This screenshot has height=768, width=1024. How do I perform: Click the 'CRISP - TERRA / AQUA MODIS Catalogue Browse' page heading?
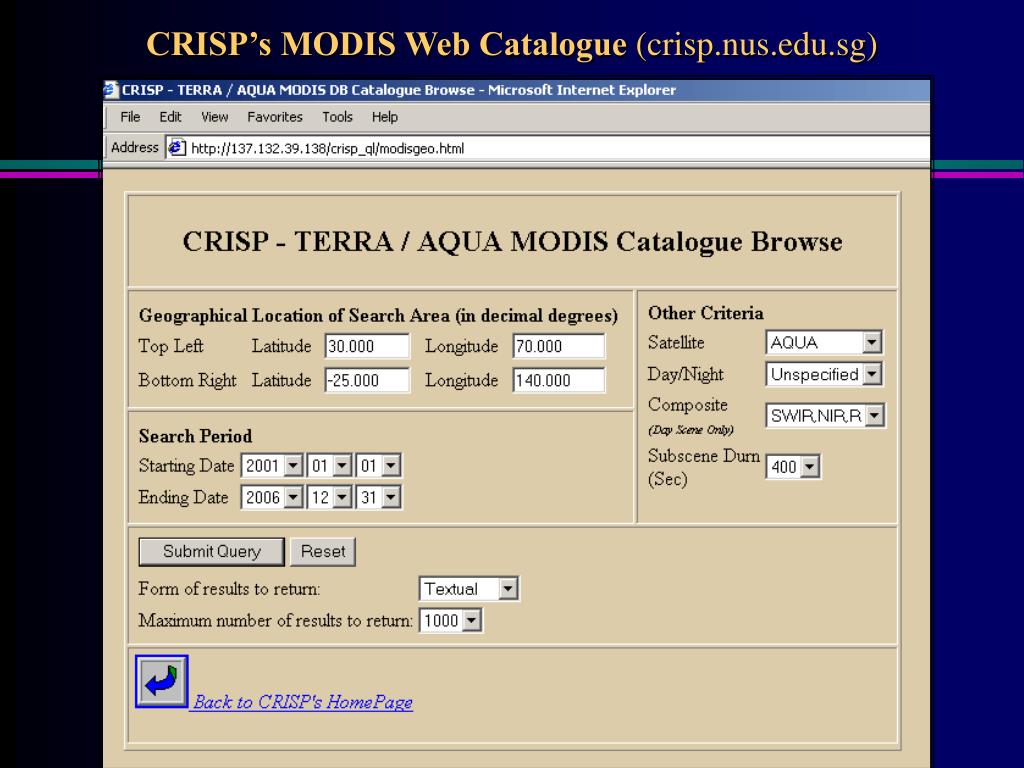coord(513,242)
